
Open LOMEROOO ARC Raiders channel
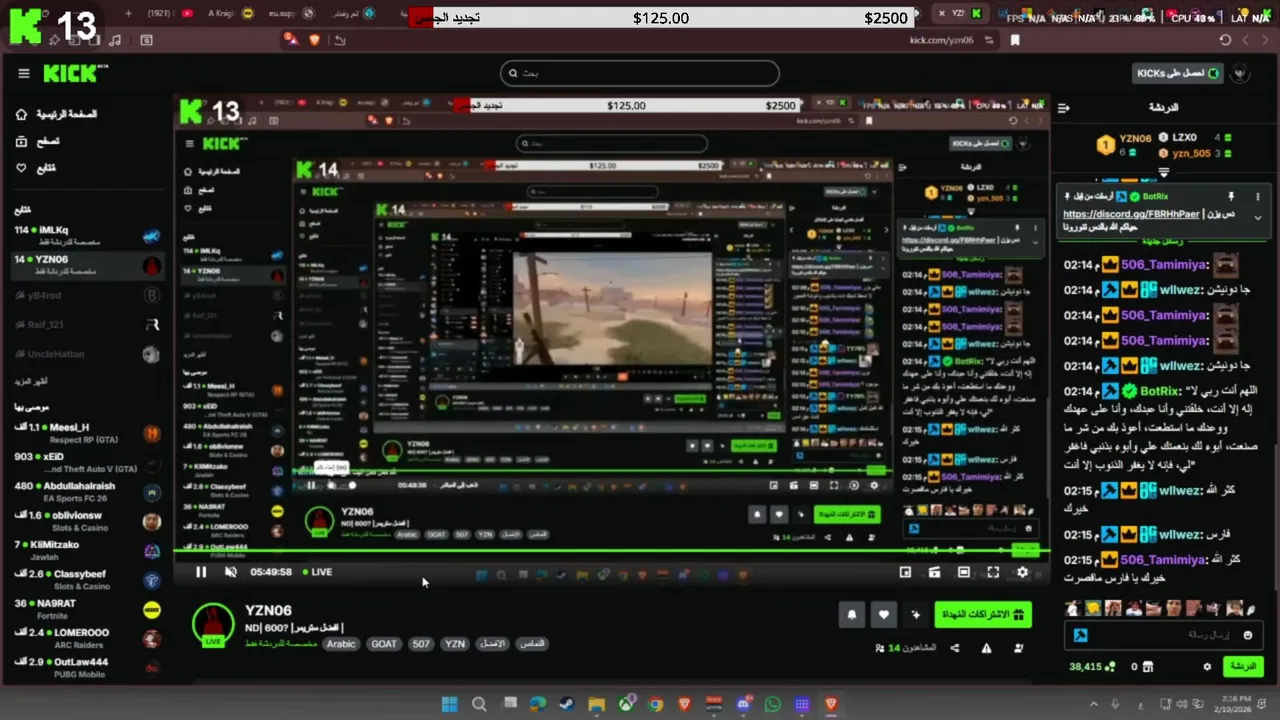[86, 638]
